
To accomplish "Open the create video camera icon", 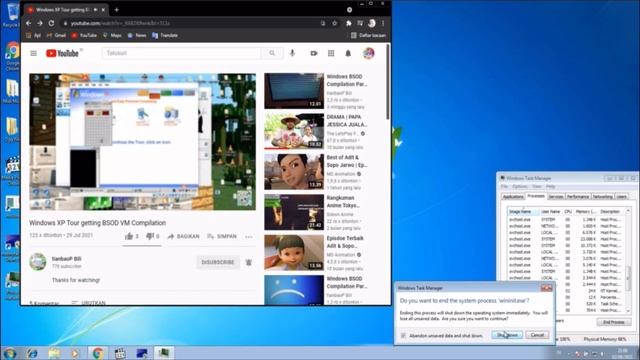I will (x=313, y=53).
